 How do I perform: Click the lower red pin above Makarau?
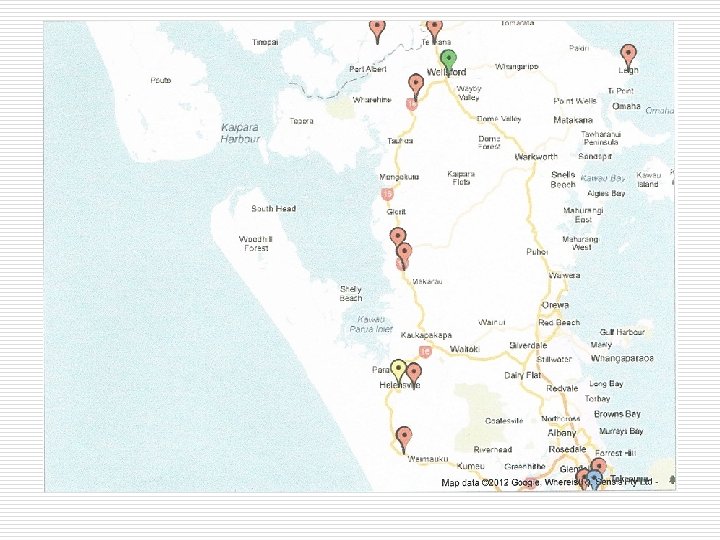click(x=404, y=256)
